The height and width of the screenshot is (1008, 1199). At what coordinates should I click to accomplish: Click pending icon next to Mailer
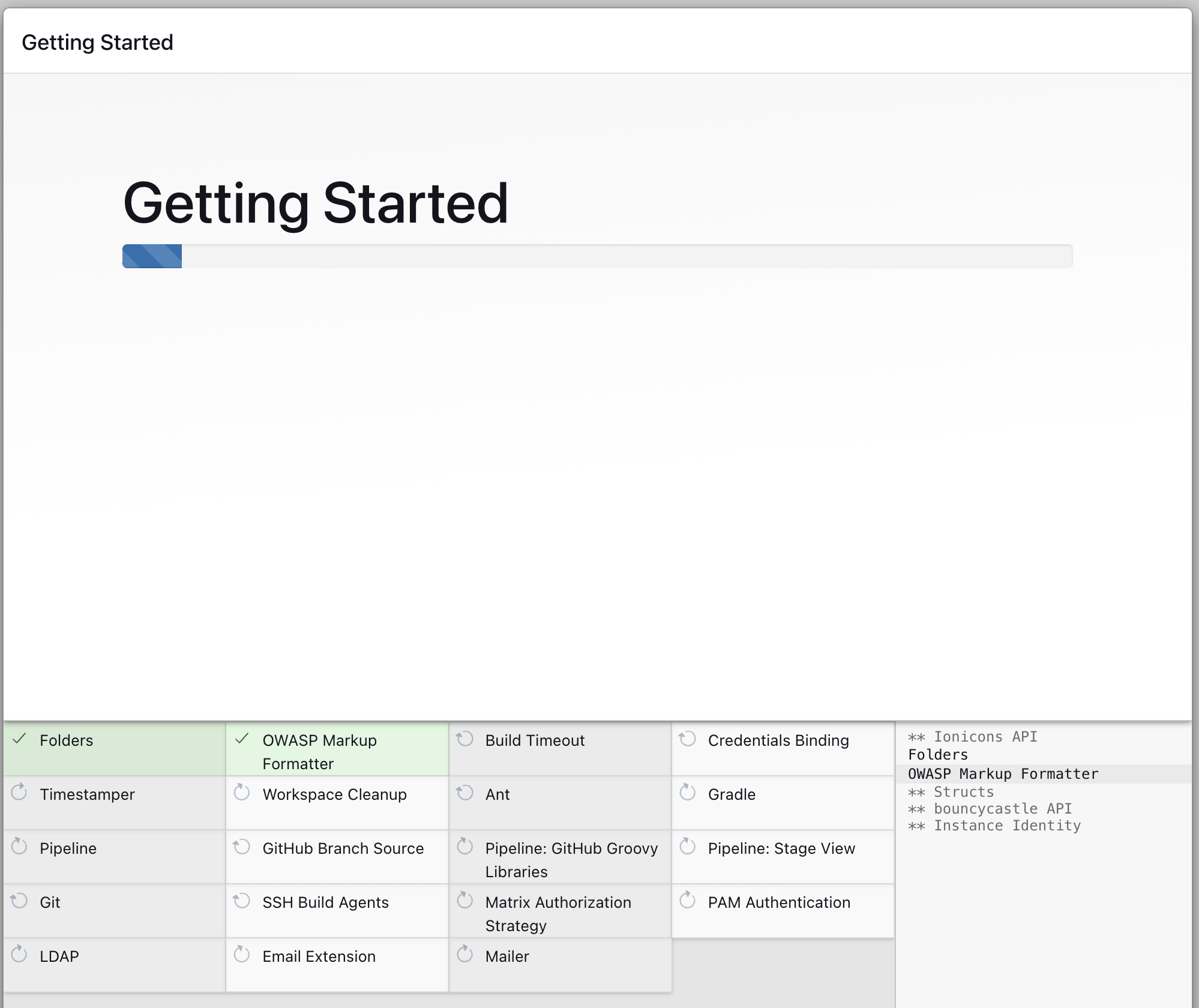(465, 955)
